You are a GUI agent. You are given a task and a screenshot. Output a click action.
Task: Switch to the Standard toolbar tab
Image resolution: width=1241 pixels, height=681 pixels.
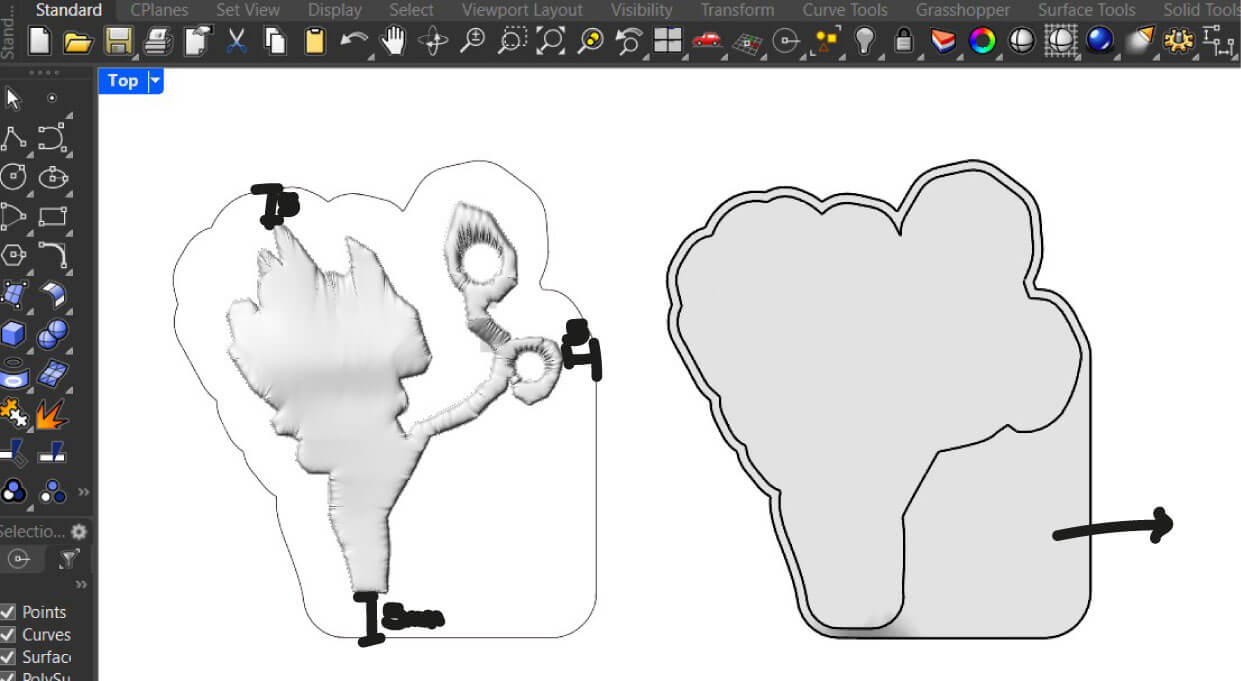[69, 10]
